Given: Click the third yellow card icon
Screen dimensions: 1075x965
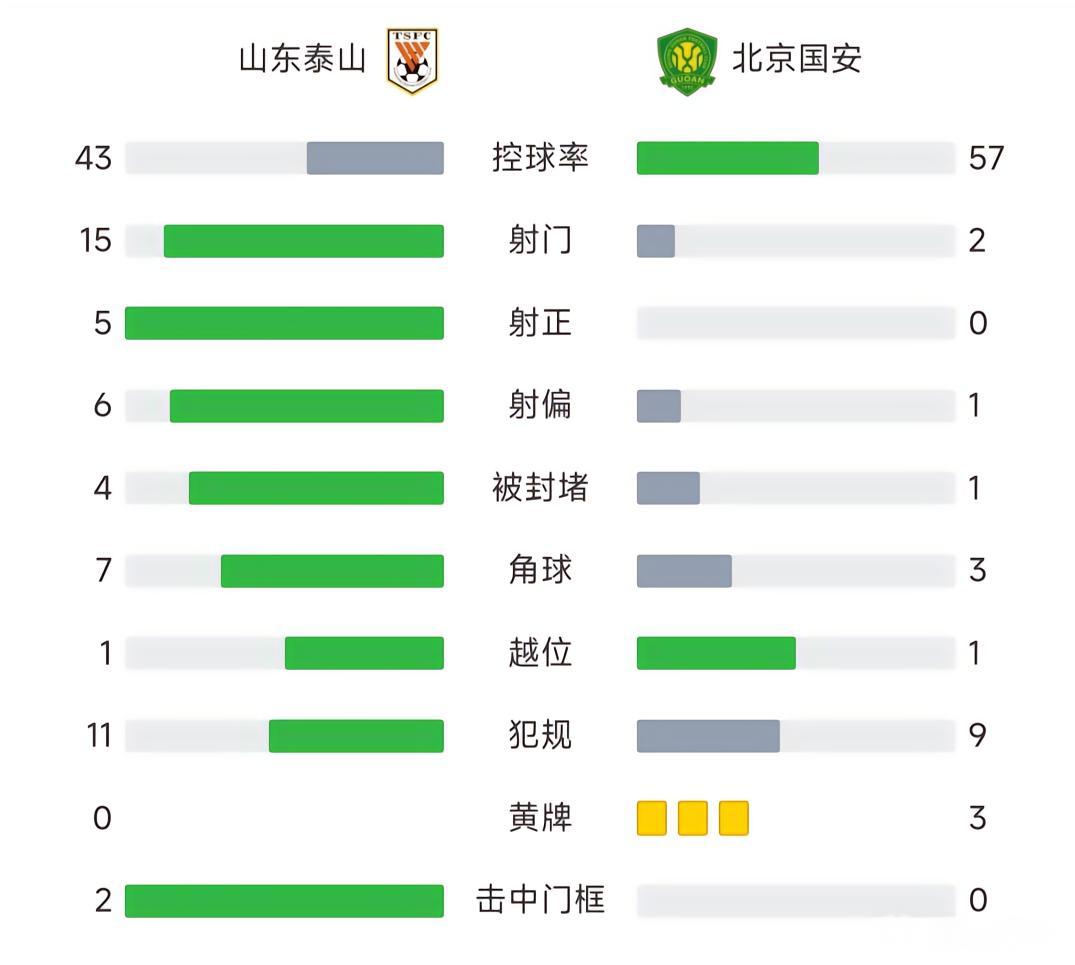Looking at the screenshot, I should click(733, 818).
